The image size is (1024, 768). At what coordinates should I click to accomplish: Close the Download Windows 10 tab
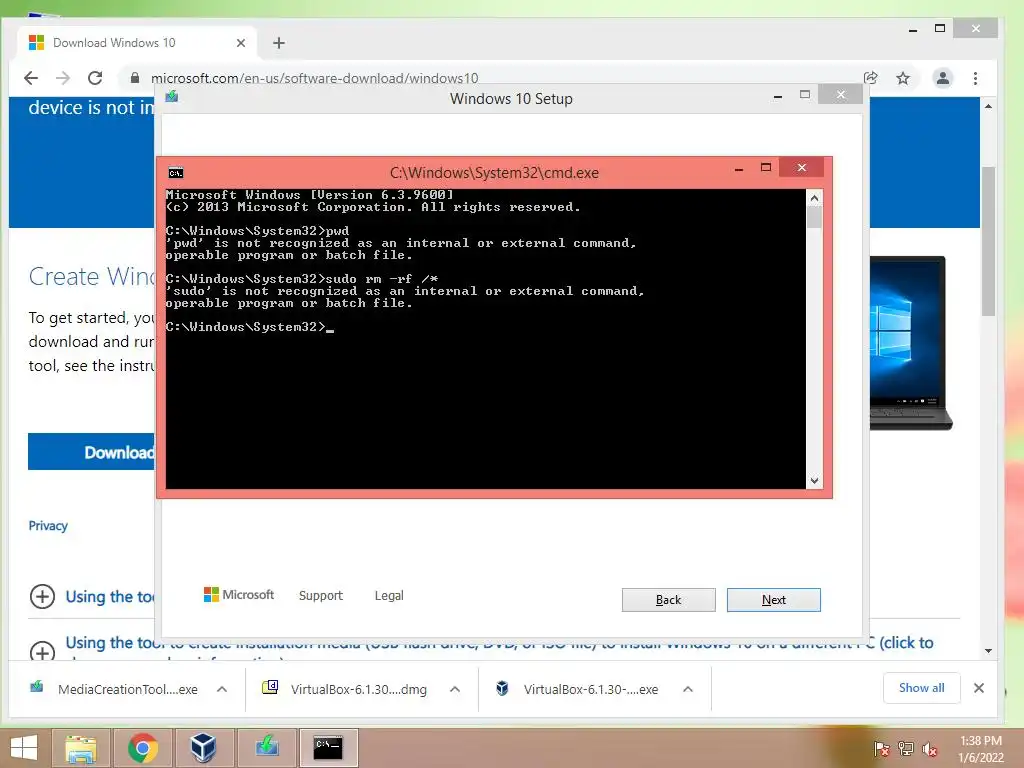(x=240, y=43)
